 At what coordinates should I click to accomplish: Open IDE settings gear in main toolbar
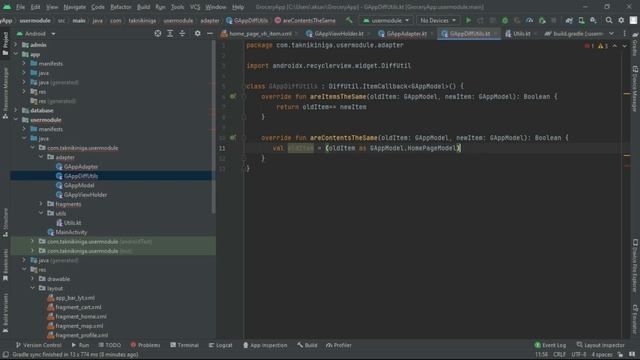[x=621, y=20]
